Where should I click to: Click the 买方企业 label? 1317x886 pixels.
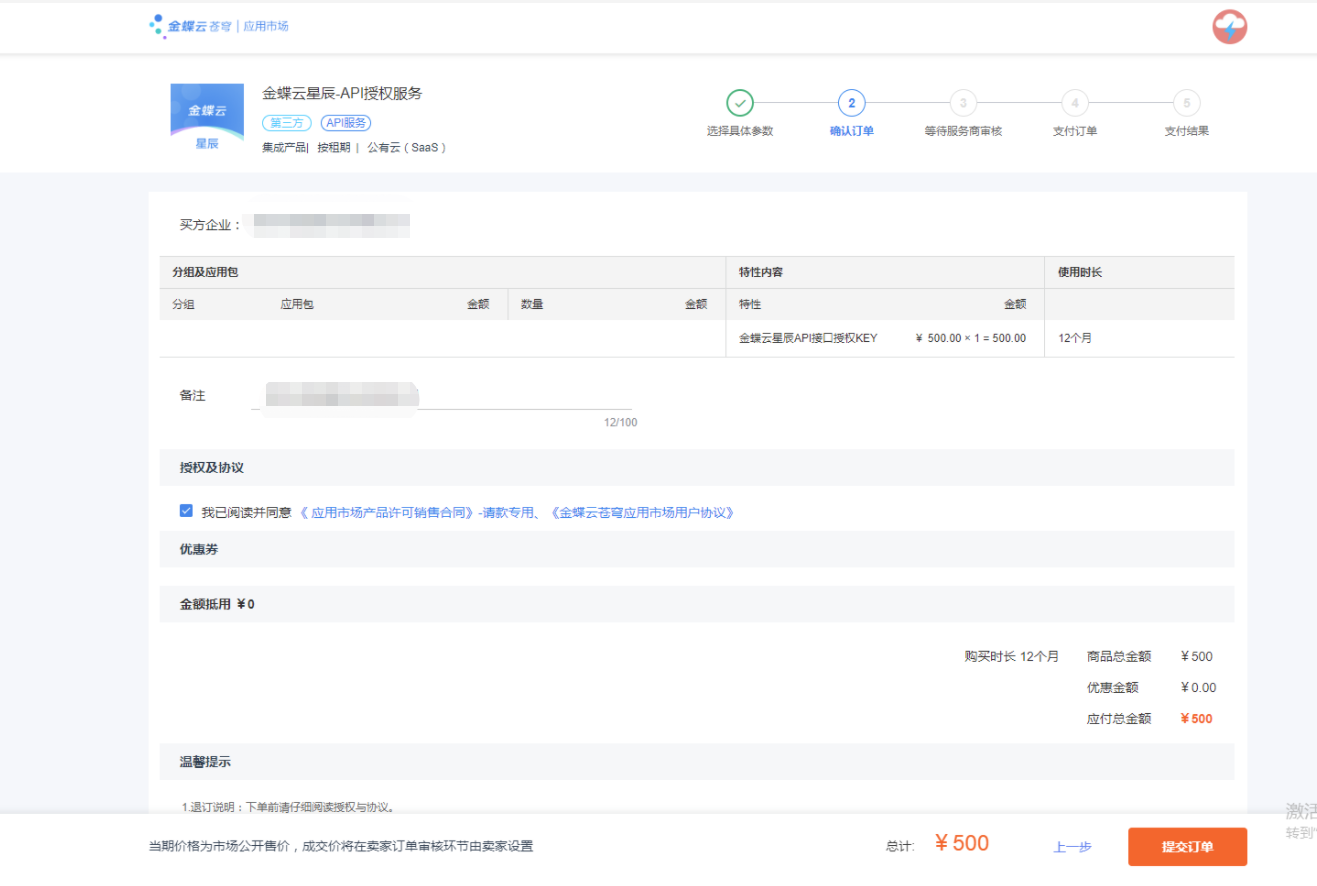[211, 225]
